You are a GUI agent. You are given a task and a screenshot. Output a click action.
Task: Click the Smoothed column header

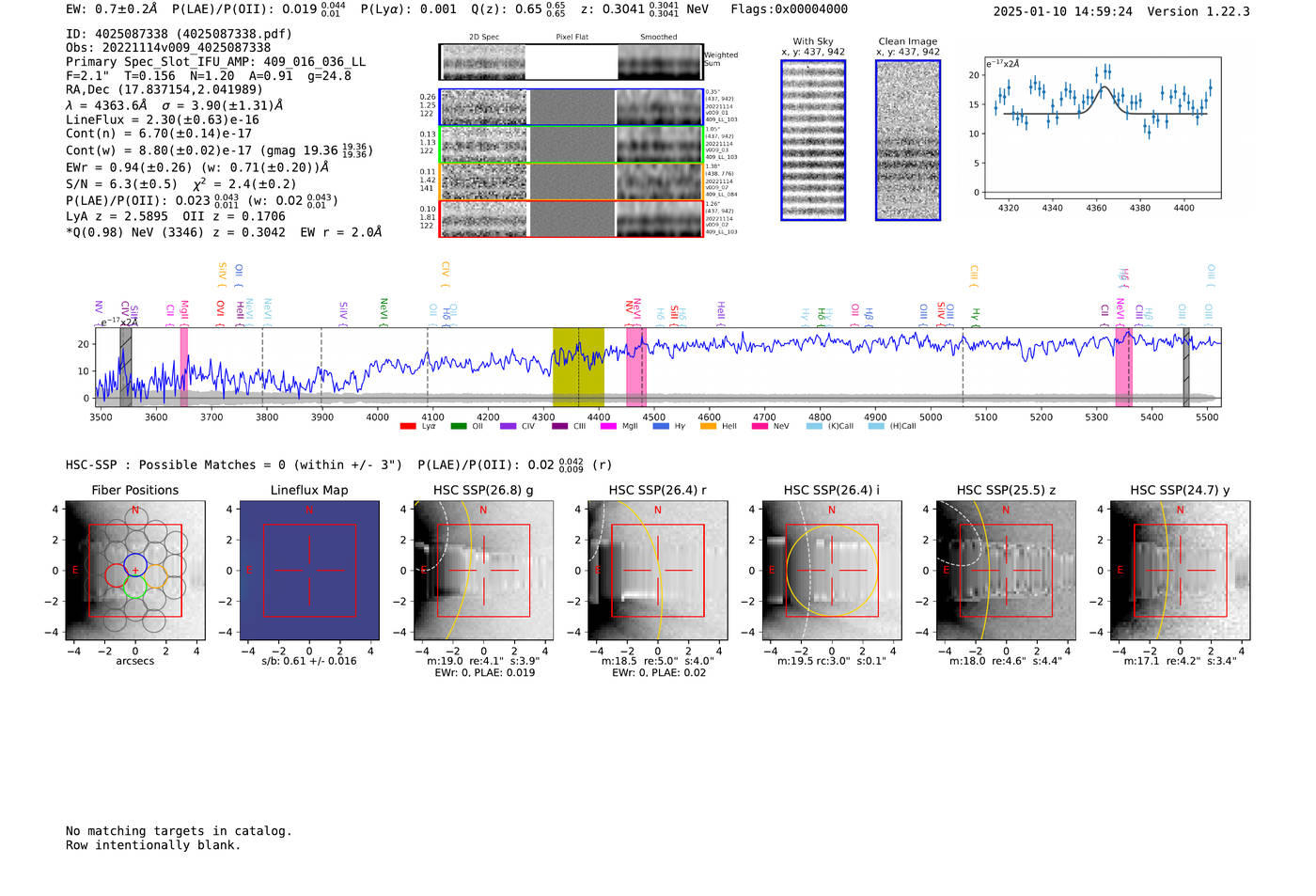tap(659, 38)
